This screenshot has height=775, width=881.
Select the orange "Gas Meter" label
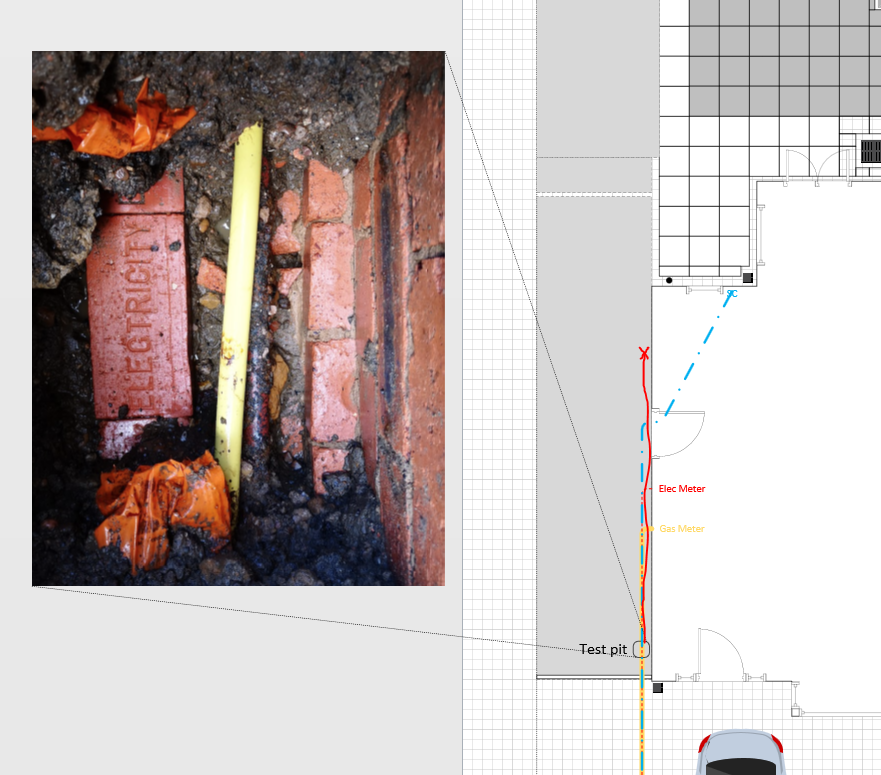pos(682,528)
